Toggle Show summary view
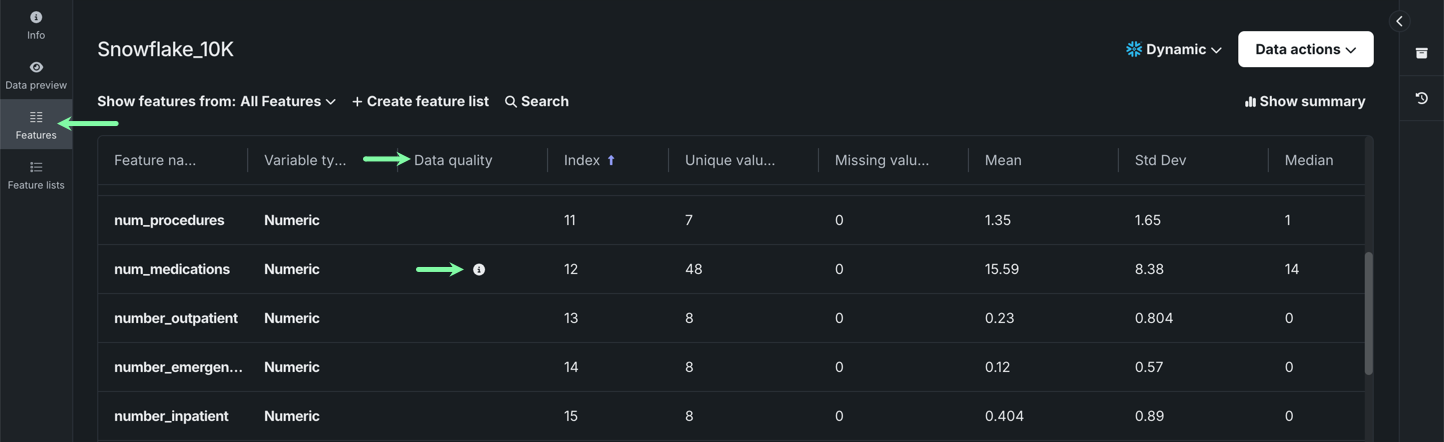Viewport: 1444px width, 442px height. point(1304,101)
